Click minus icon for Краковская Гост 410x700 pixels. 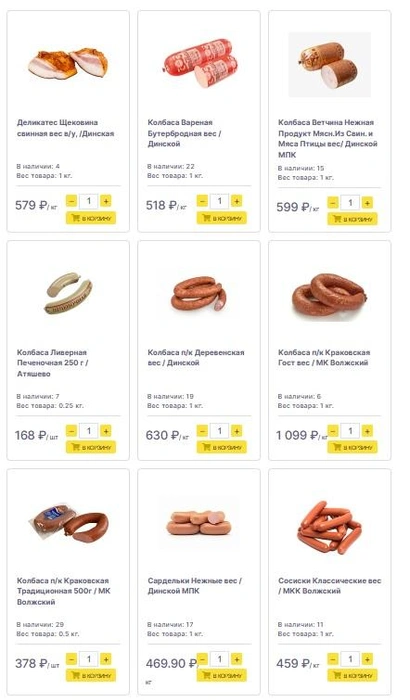pos(333,431)
